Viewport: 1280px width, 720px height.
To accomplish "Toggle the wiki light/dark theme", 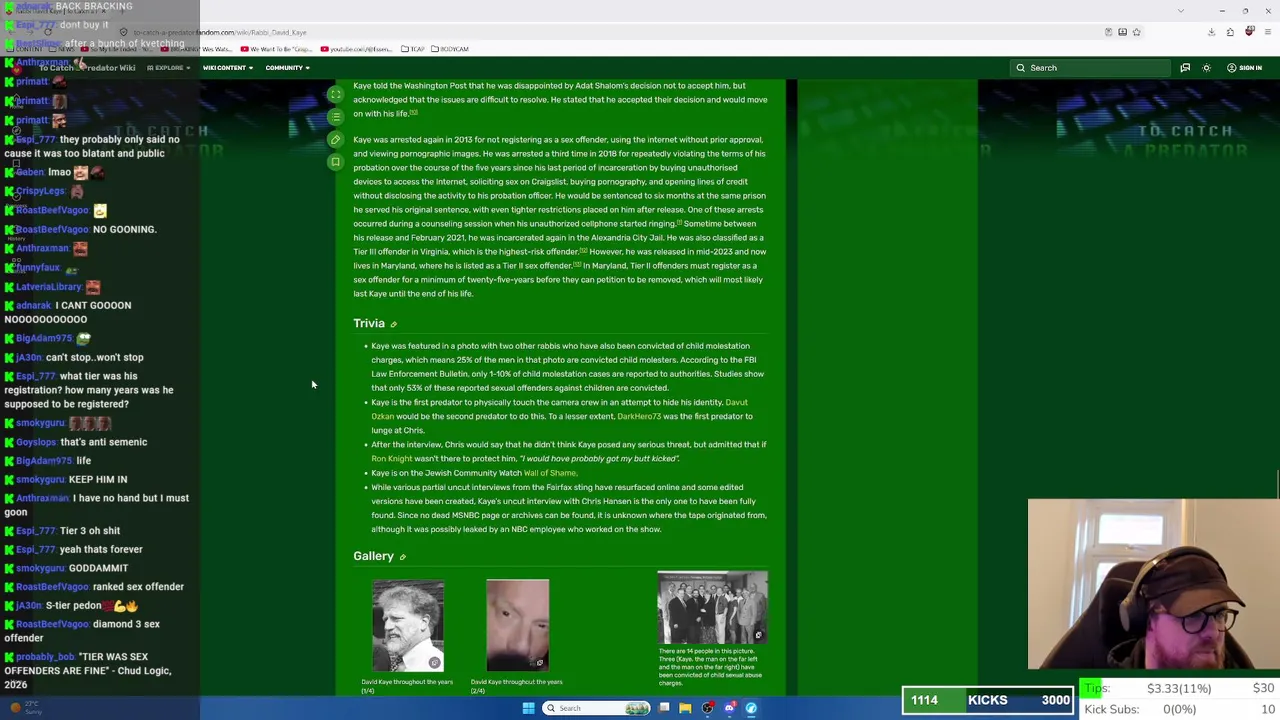I will [1206, 68].
